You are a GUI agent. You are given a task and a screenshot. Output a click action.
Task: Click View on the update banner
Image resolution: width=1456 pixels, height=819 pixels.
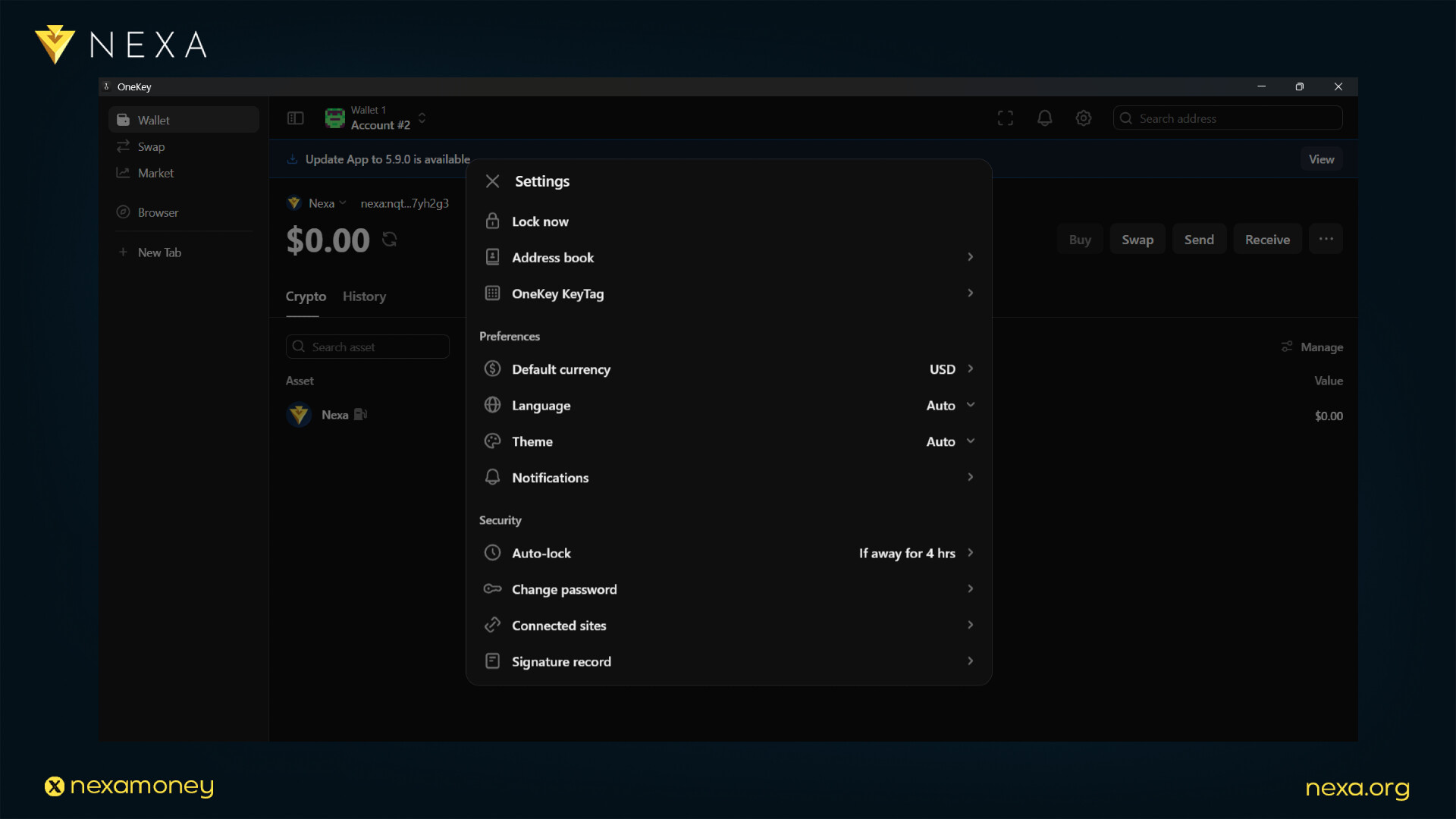pos(1321,159)
